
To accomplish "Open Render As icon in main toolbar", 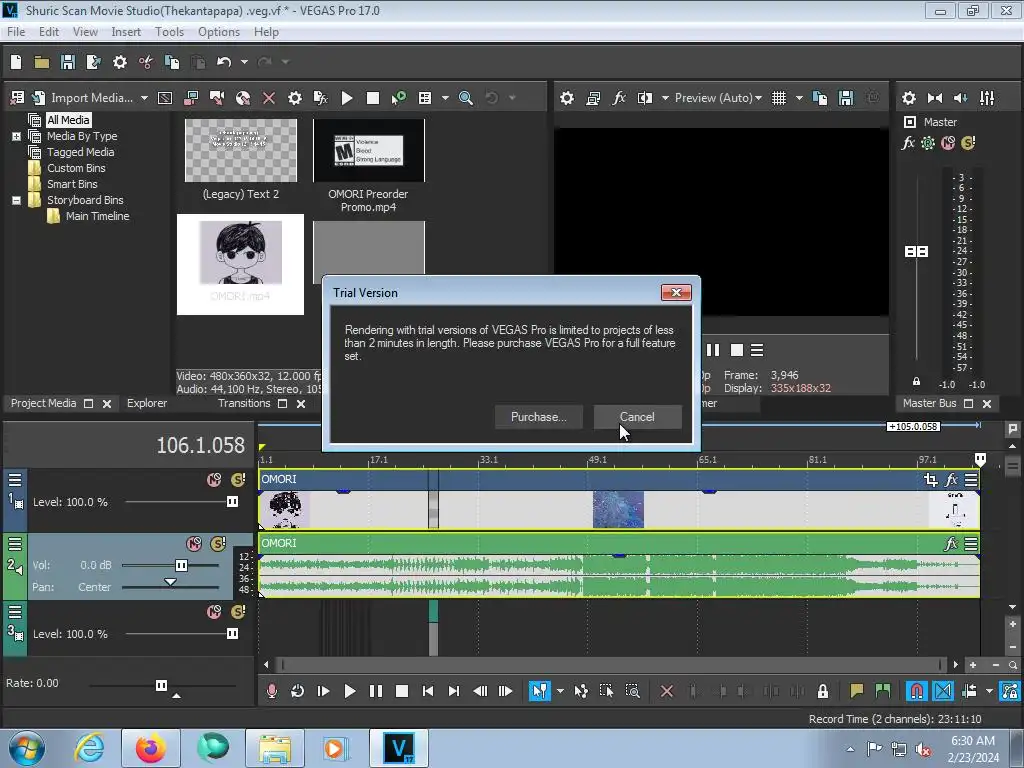I will [93, 62].
